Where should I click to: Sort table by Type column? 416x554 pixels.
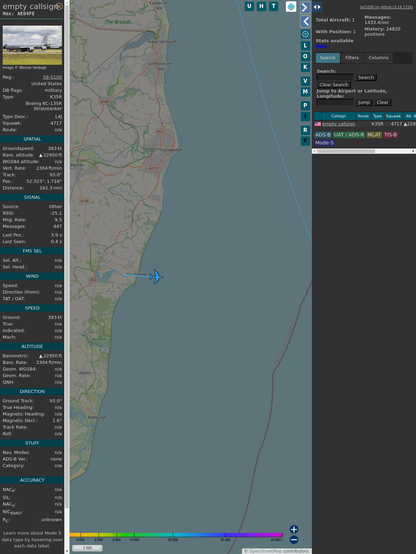coord(377,116)
